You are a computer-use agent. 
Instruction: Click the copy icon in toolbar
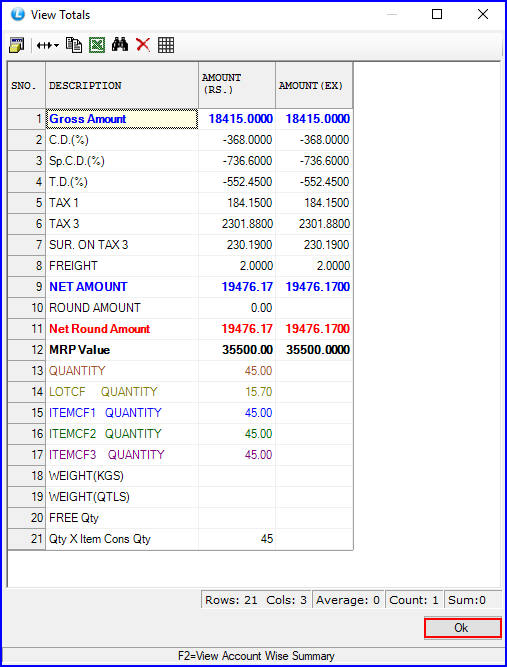74,45
